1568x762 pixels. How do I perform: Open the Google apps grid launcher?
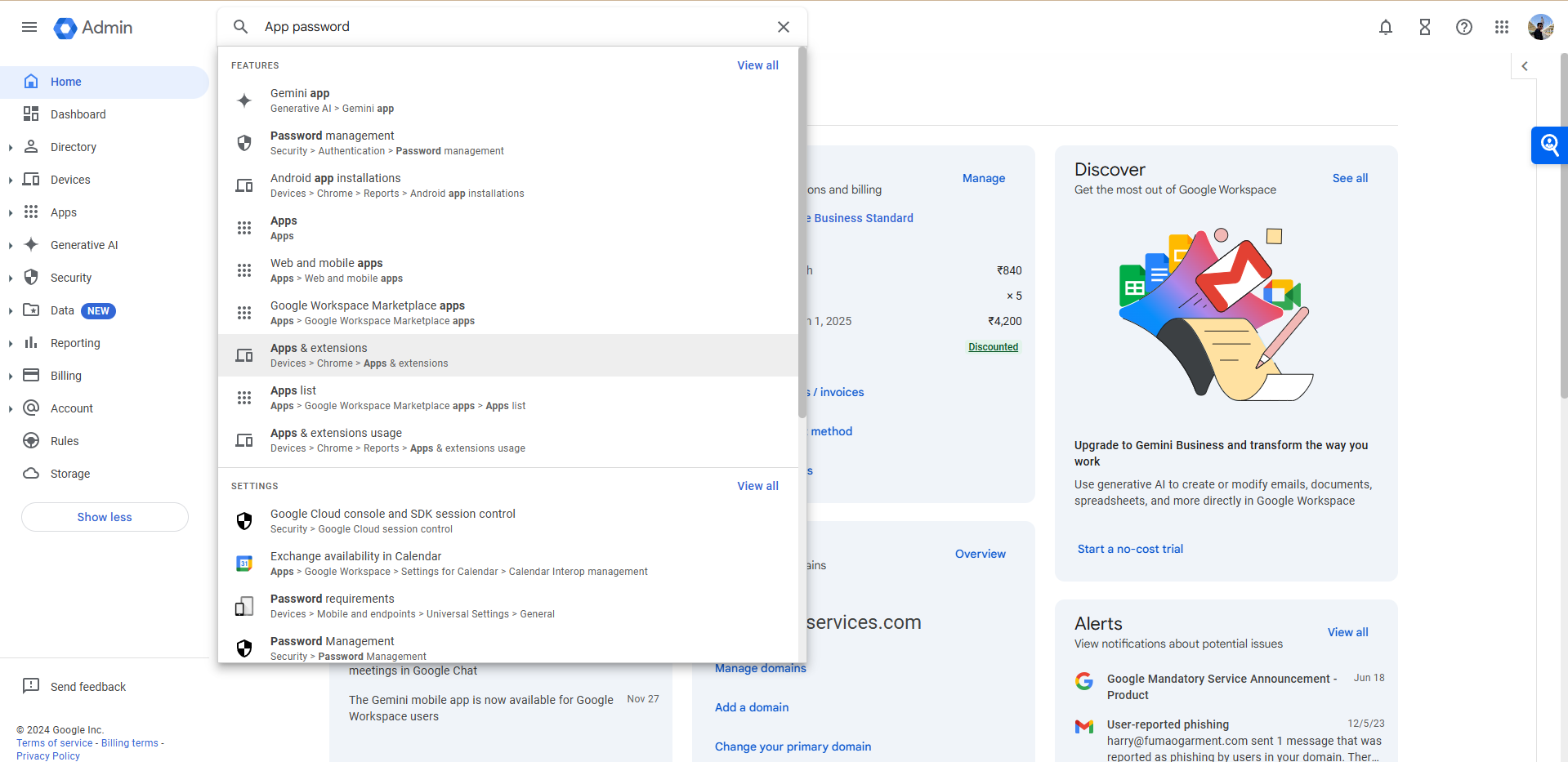(x=1501, y=28)
